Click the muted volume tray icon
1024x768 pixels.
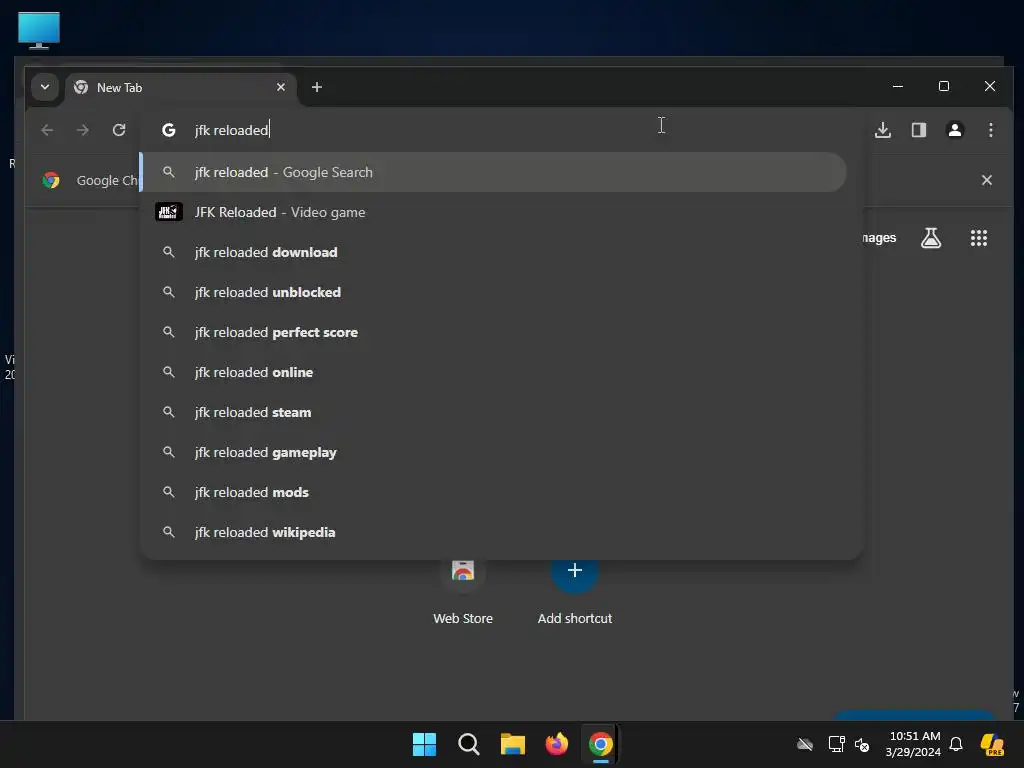(862, 744)
